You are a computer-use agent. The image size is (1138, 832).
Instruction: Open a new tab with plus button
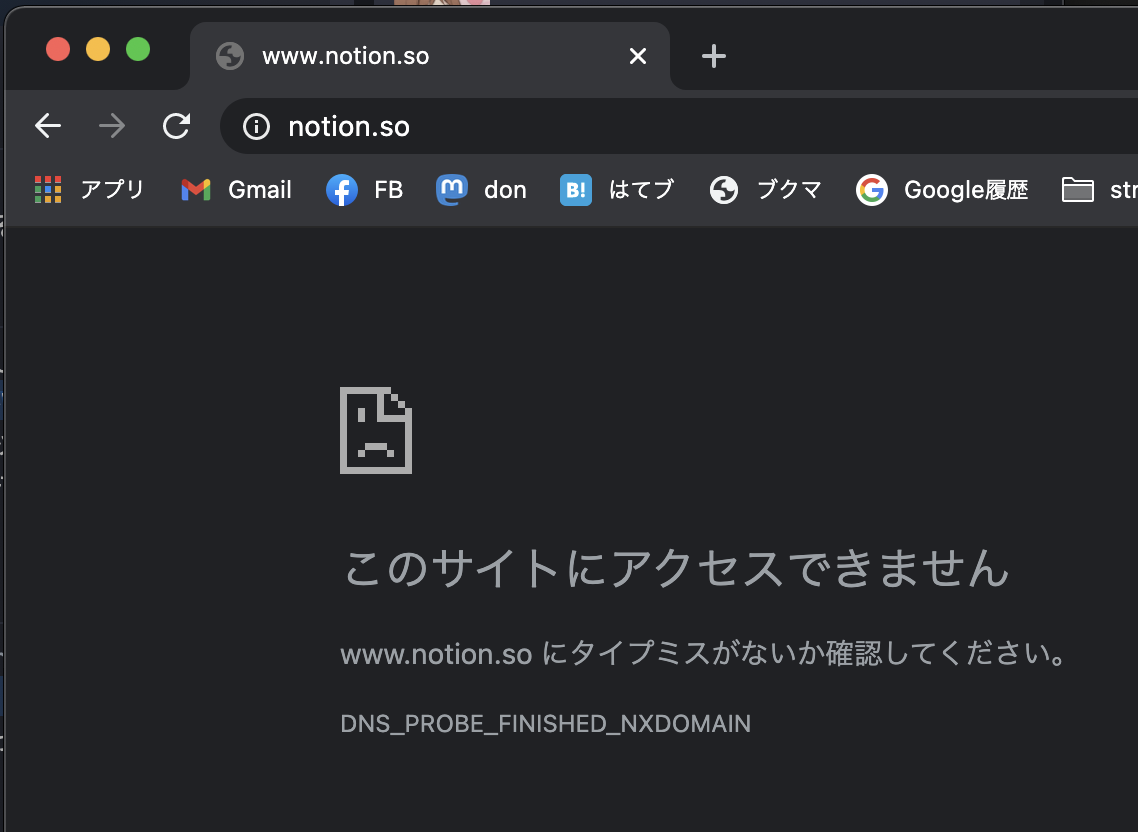713,56
